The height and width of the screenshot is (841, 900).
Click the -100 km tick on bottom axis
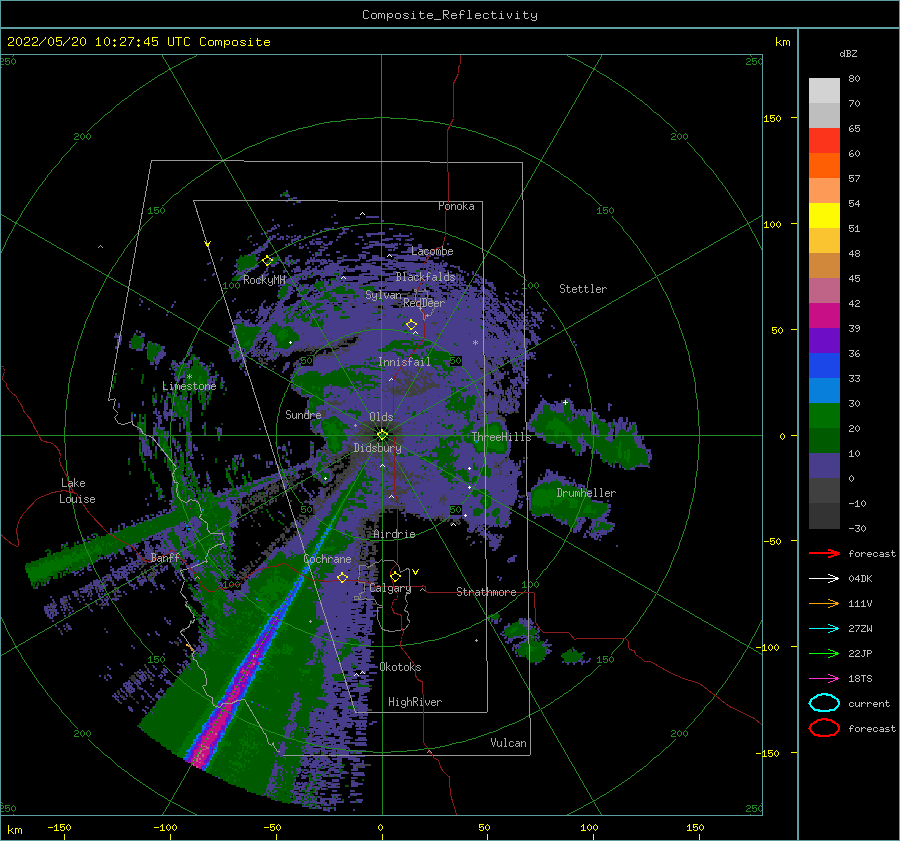point(165,828)
